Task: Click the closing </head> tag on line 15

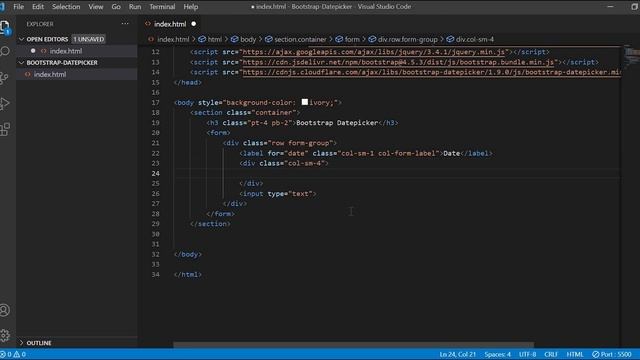Action: [x=188, y=82]
